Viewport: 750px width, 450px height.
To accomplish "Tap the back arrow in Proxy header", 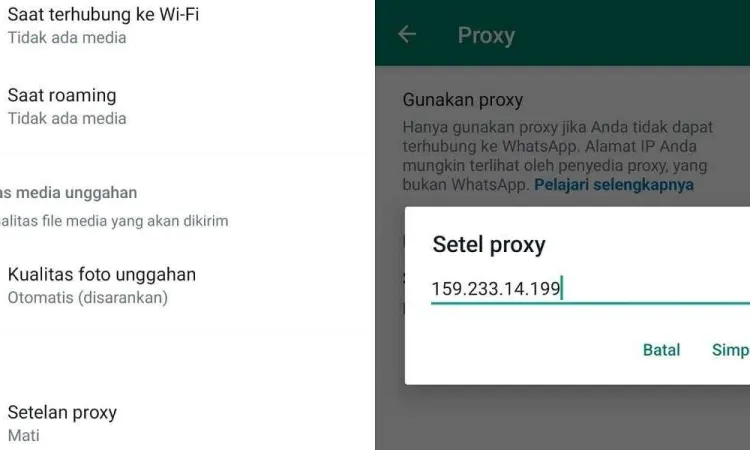I will [x=407, y=34].
